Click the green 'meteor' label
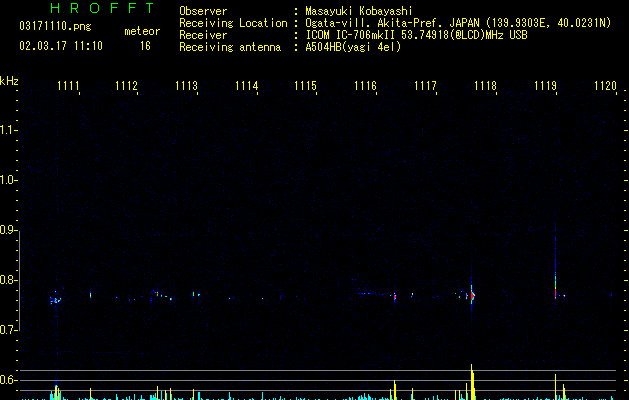Screen dimensions: 629x400 click(142, 31)
